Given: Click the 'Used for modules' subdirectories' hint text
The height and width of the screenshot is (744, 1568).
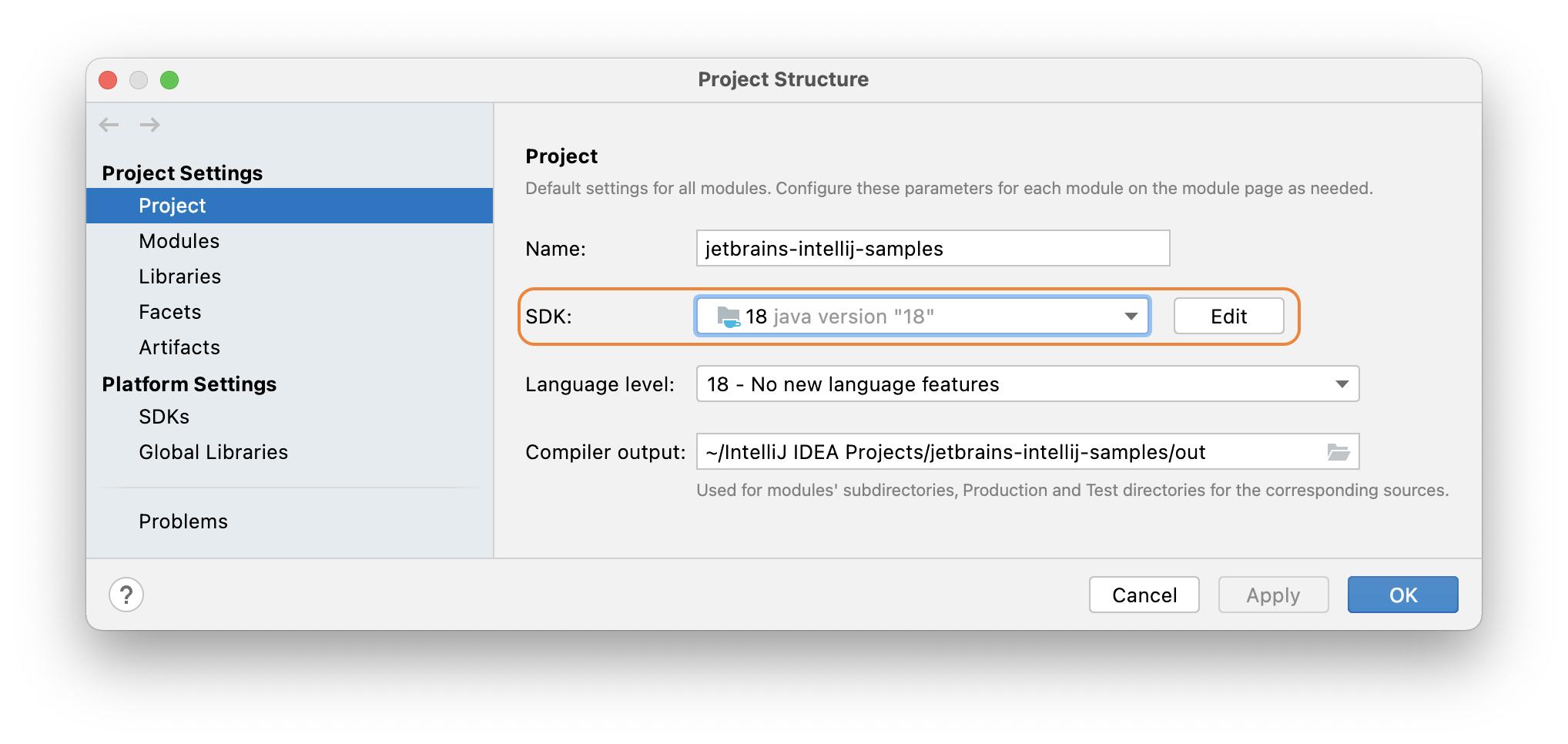Looking at the screenshot, I should pos(1072,490).
